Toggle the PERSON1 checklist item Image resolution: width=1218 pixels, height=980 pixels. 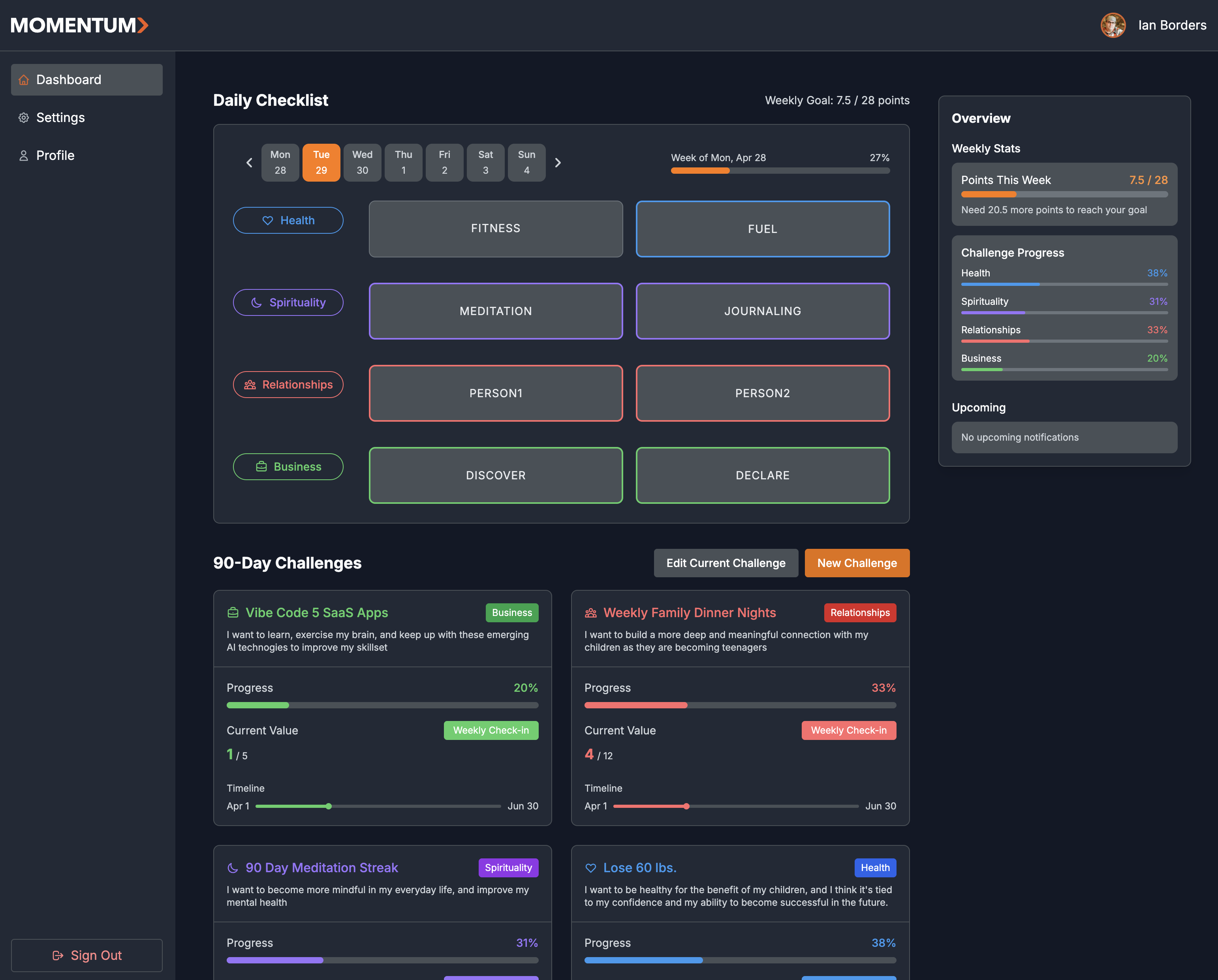[496, 393]
